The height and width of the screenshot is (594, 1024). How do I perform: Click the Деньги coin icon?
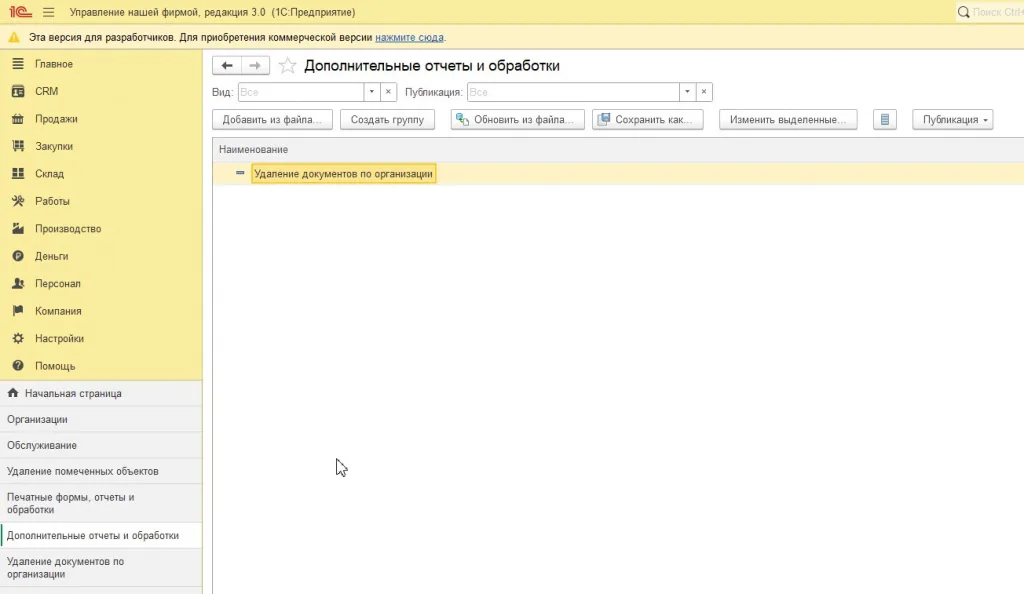pyautogui.click(x=18, y=256)
